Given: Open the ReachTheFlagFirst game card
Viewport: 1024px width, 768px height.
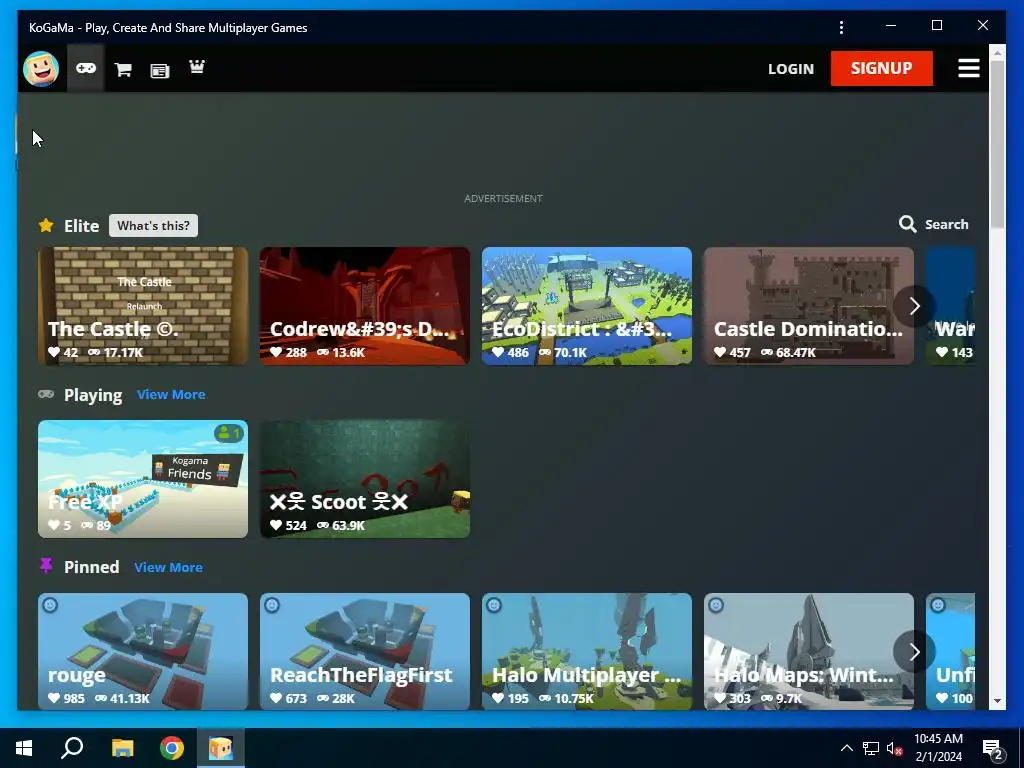Looking at the screenshot, I should (x=365, y=651).
